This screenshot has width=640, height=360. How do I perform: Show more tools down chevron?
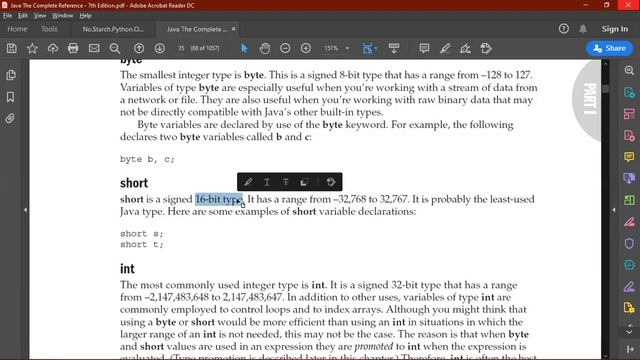pyautogui.click(x=629, y=332)
